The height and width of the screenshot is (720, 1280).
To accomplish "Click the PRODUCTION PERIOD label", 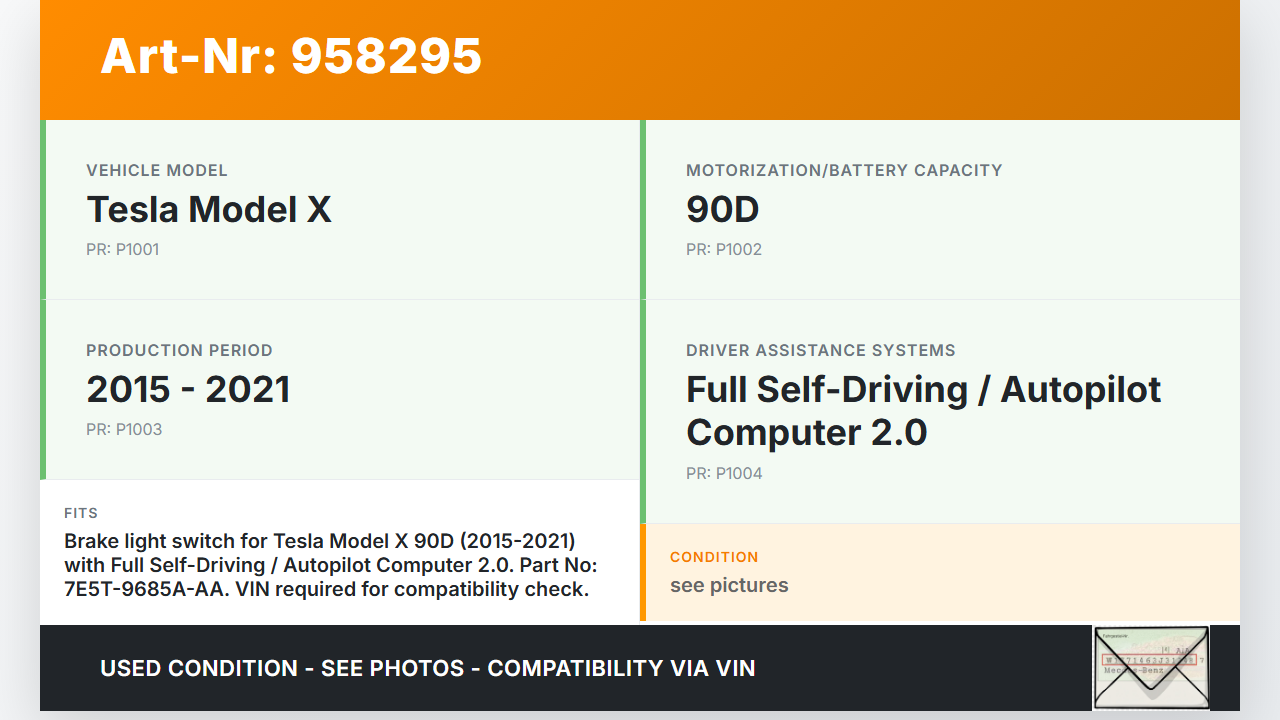I will pyautogui.click(x=179, y=351).
